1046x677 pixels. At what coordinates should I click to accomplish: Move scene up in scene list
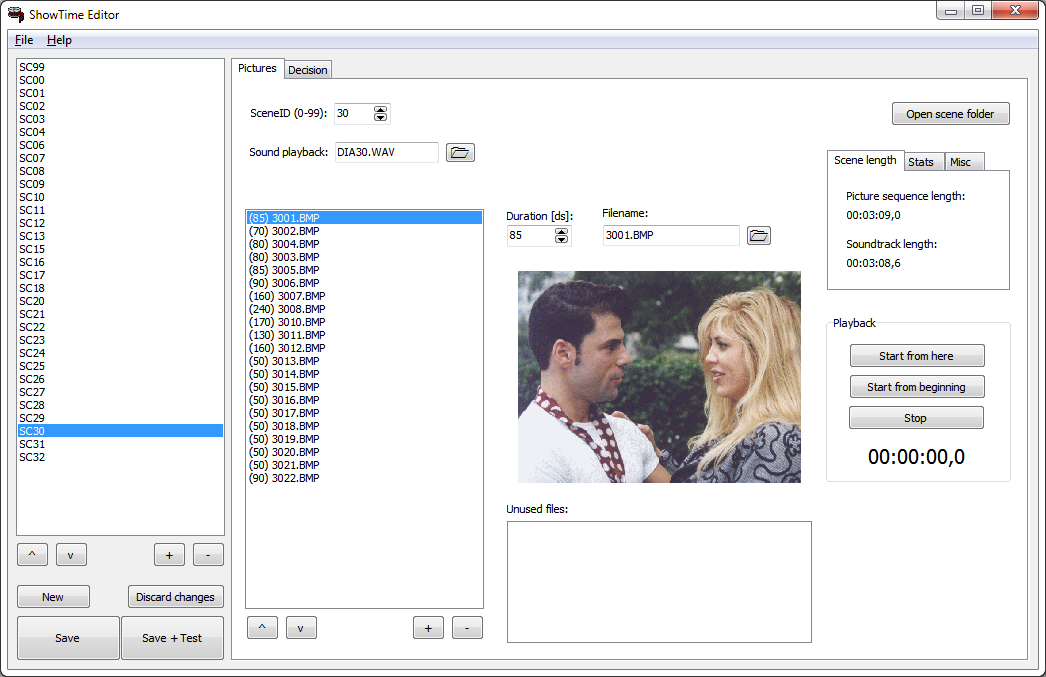pos(32,555)
